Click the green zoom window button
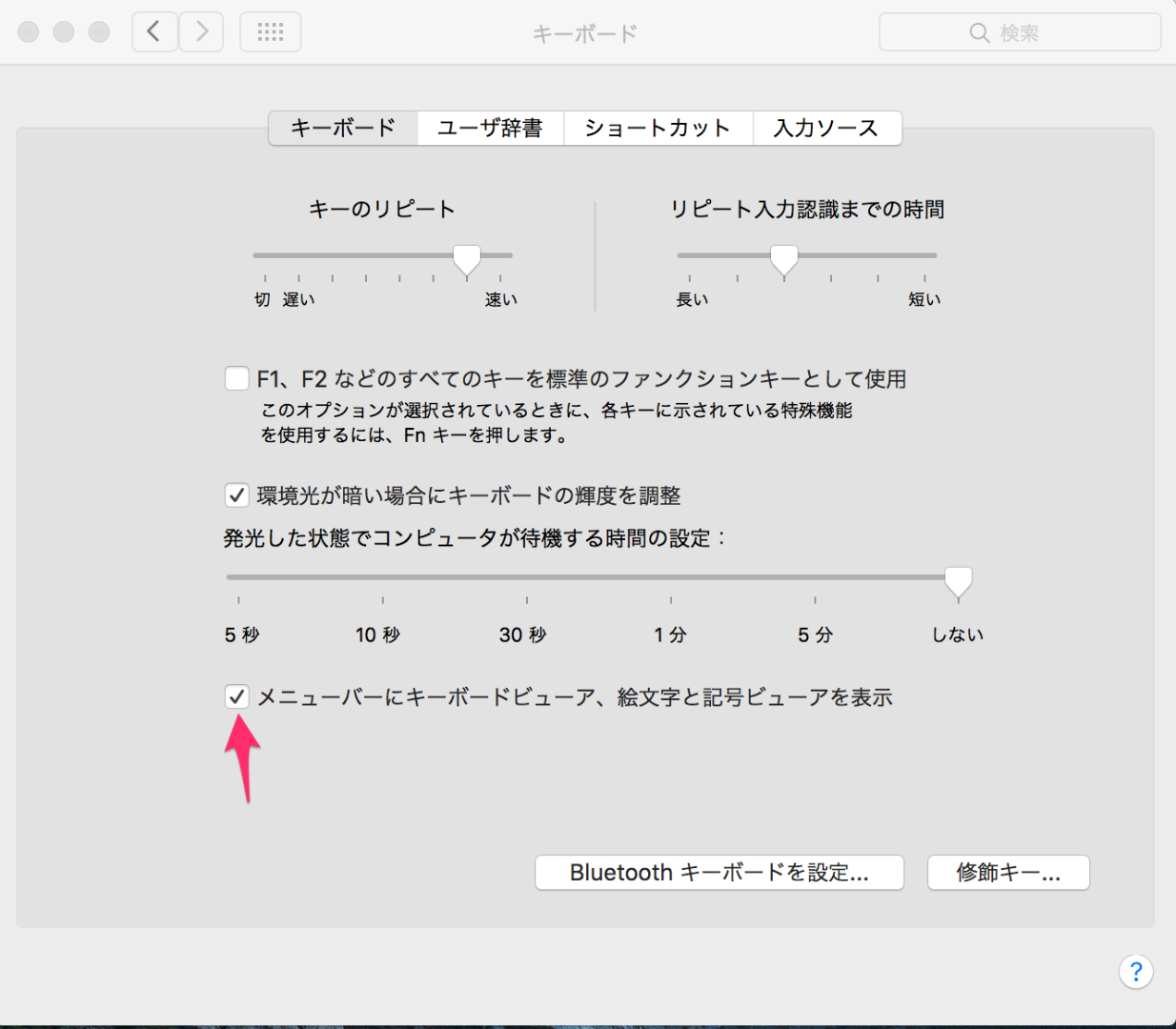 pos(99,32)
